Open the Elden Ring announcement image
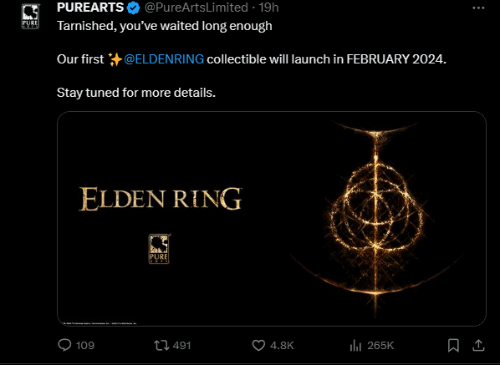500x365 pixels. tap(272, 219)
